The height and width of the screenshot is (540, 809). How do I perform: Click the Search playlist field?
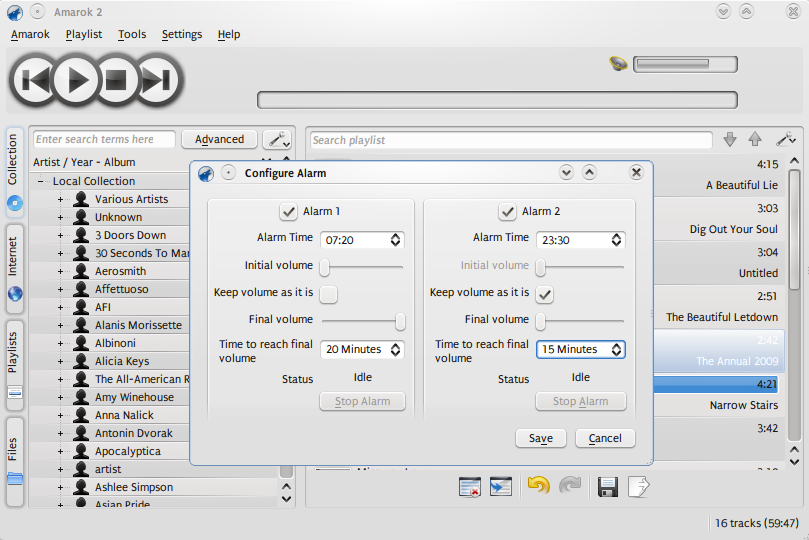pyautogui.click(x=511, y=140)
